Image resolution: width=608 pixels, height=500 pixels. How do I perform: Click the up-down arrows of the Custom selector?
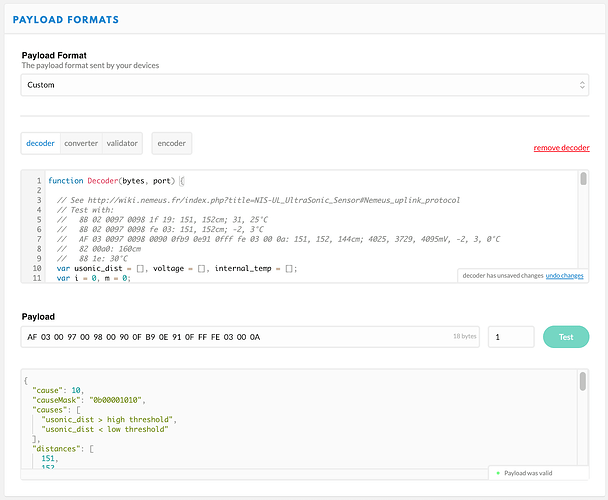tap(582, 85)
